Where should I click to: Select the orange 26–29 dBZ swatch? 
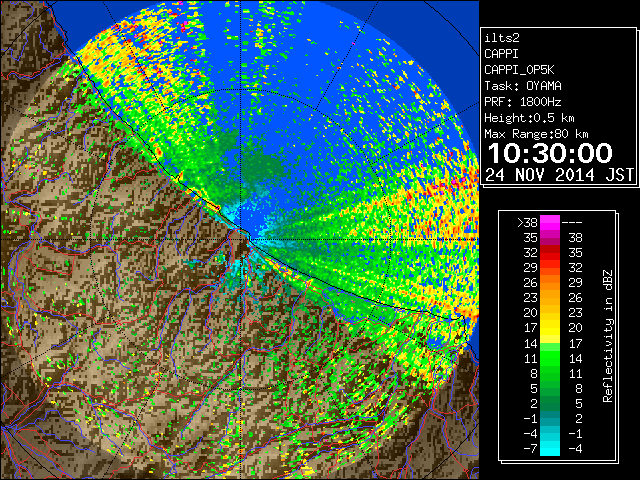click(x=550, y=282)
